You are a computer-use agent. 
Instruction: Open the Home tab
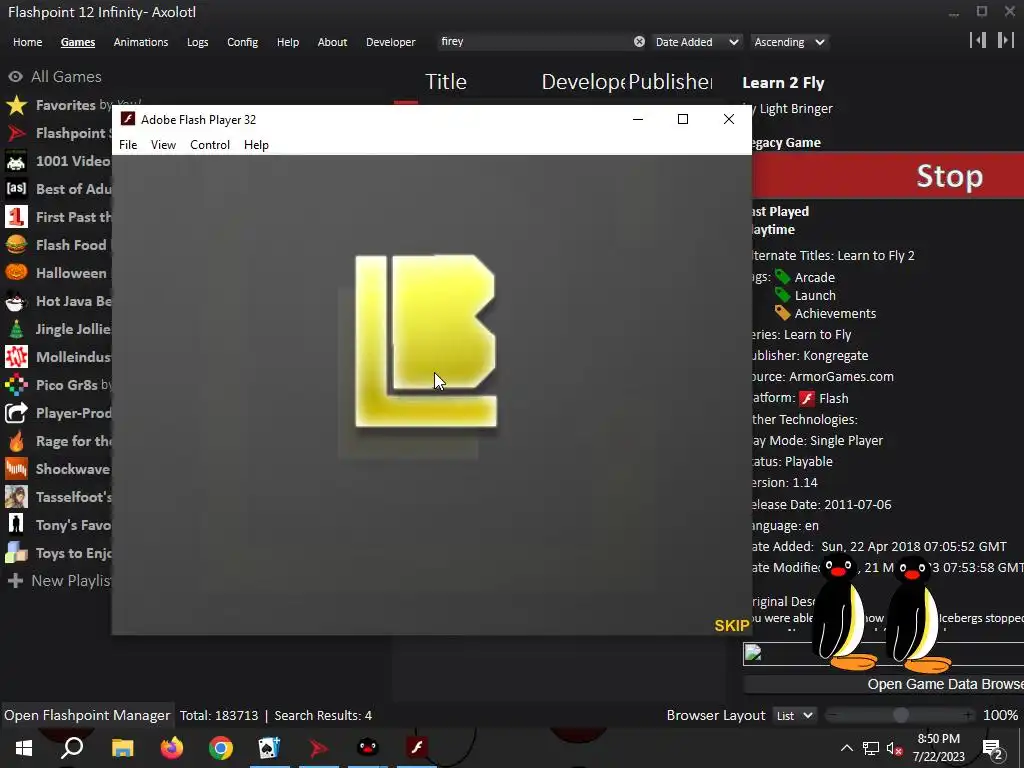[27, 42]
